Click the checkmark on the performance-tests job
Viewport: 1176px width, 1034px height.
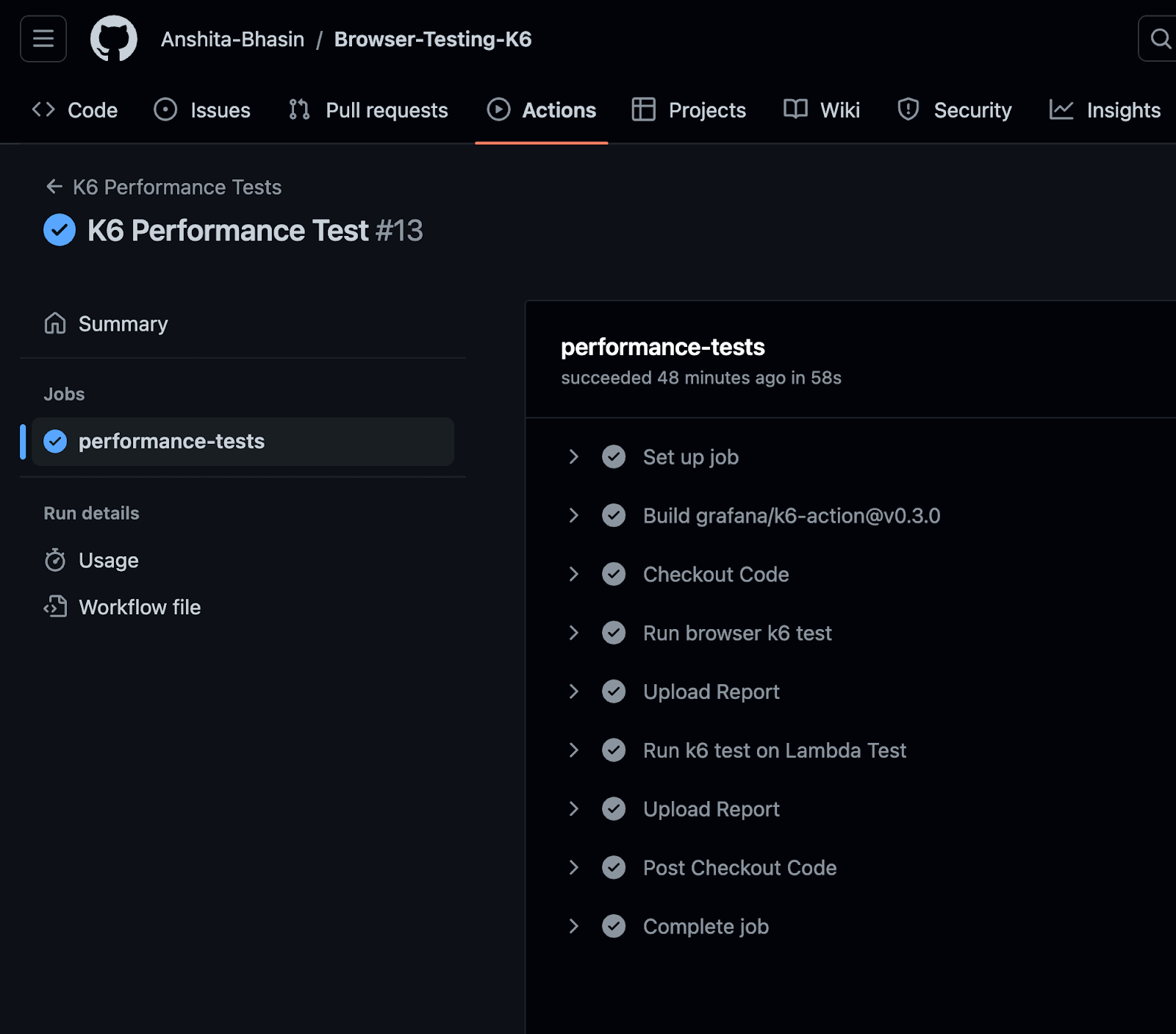[54, 441]
